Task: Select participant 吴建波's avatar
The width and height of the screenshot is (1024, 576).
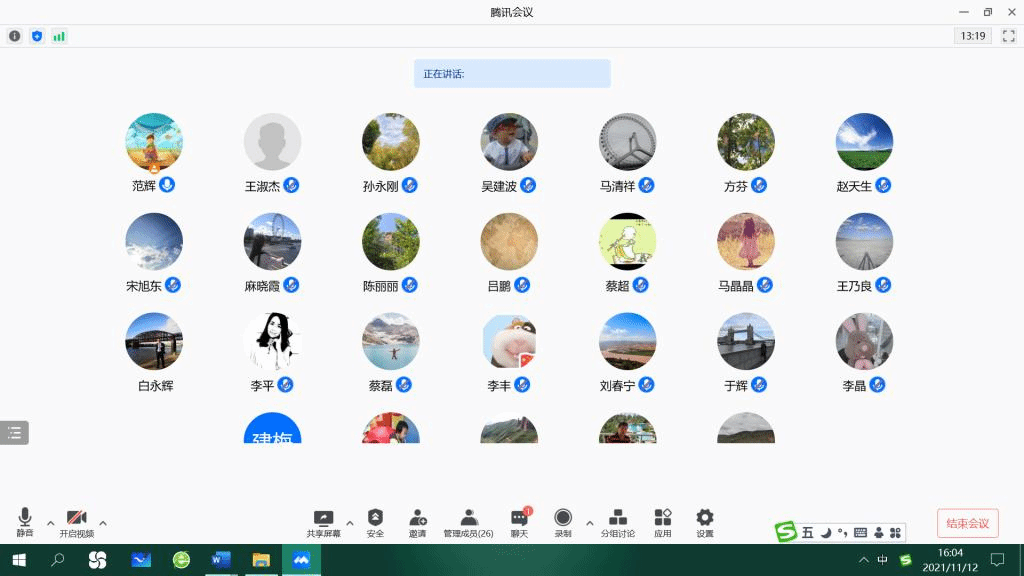Action: [x=509, y=142]
